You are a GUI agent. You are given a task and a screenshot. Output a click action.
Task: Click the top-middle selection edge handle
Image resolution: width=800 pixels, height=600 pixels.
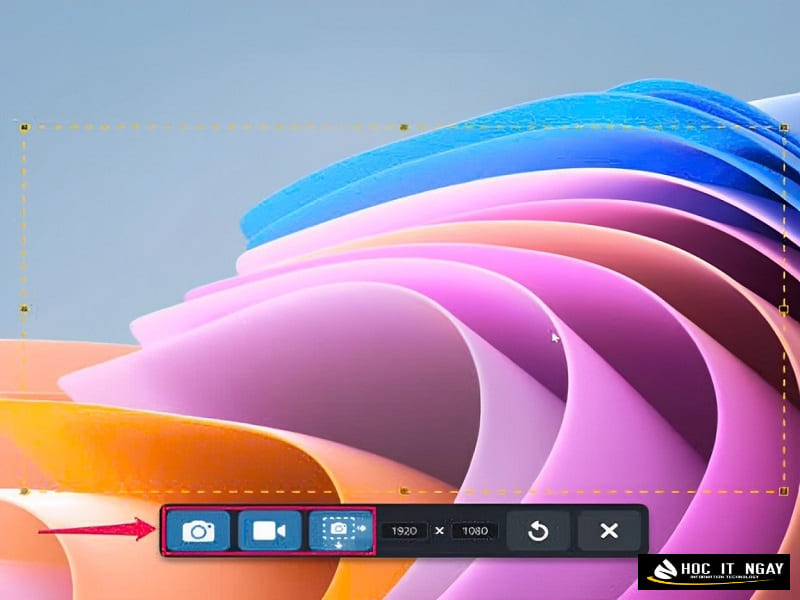[404, 127]
